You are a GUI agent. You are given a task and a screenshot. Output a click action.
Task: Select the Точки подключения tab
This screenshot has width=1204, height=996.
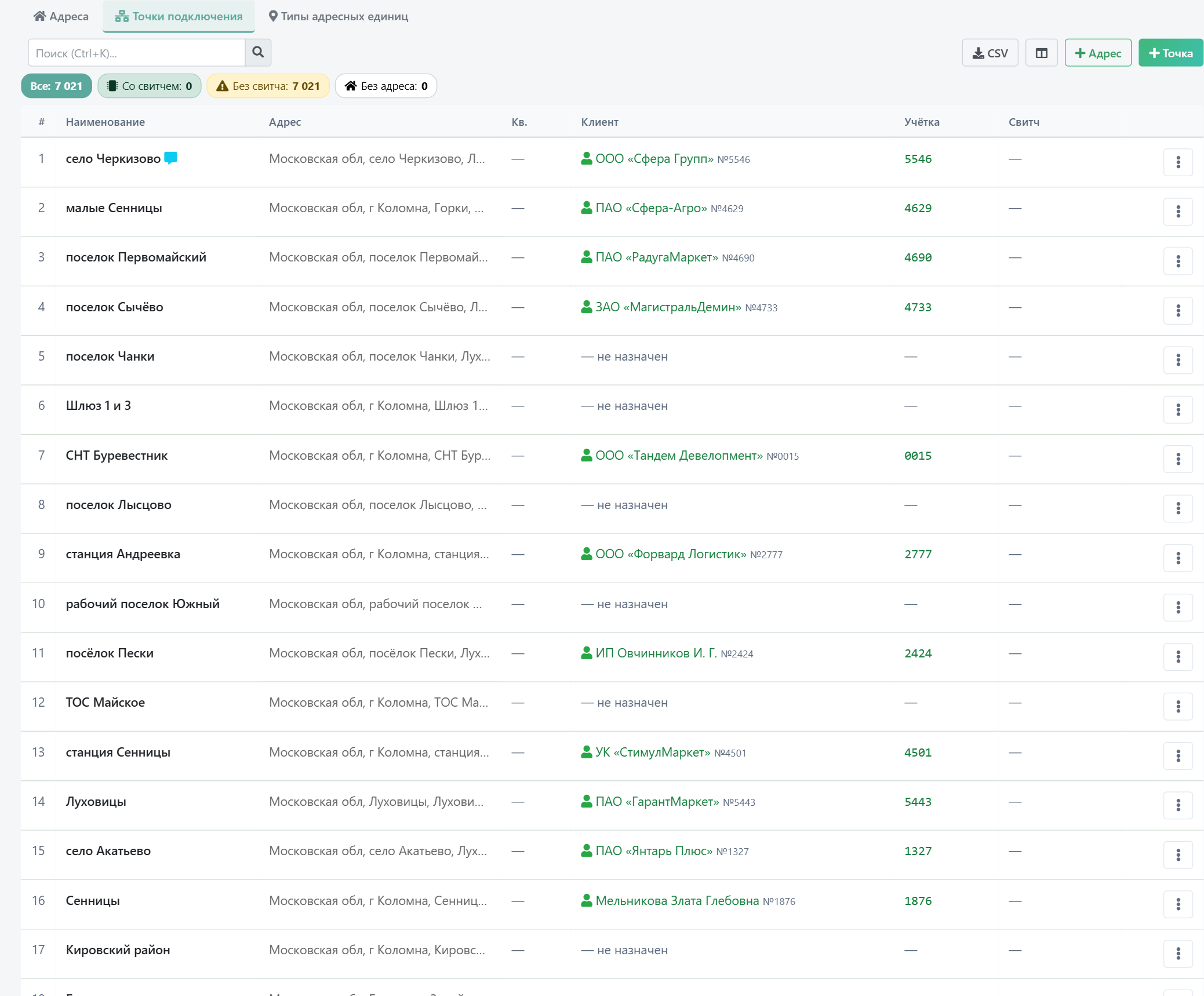coord(179,16)
